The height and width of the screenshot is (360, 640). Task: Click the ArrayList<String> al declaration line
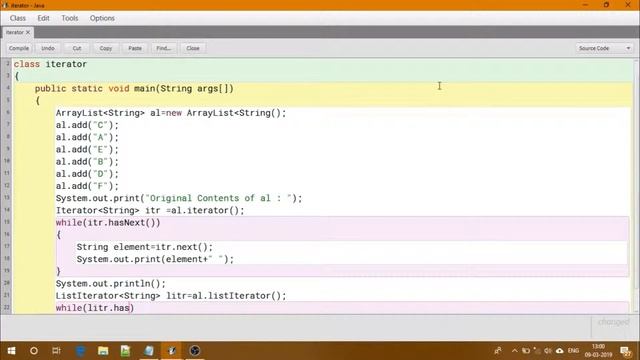pos(171,113)
